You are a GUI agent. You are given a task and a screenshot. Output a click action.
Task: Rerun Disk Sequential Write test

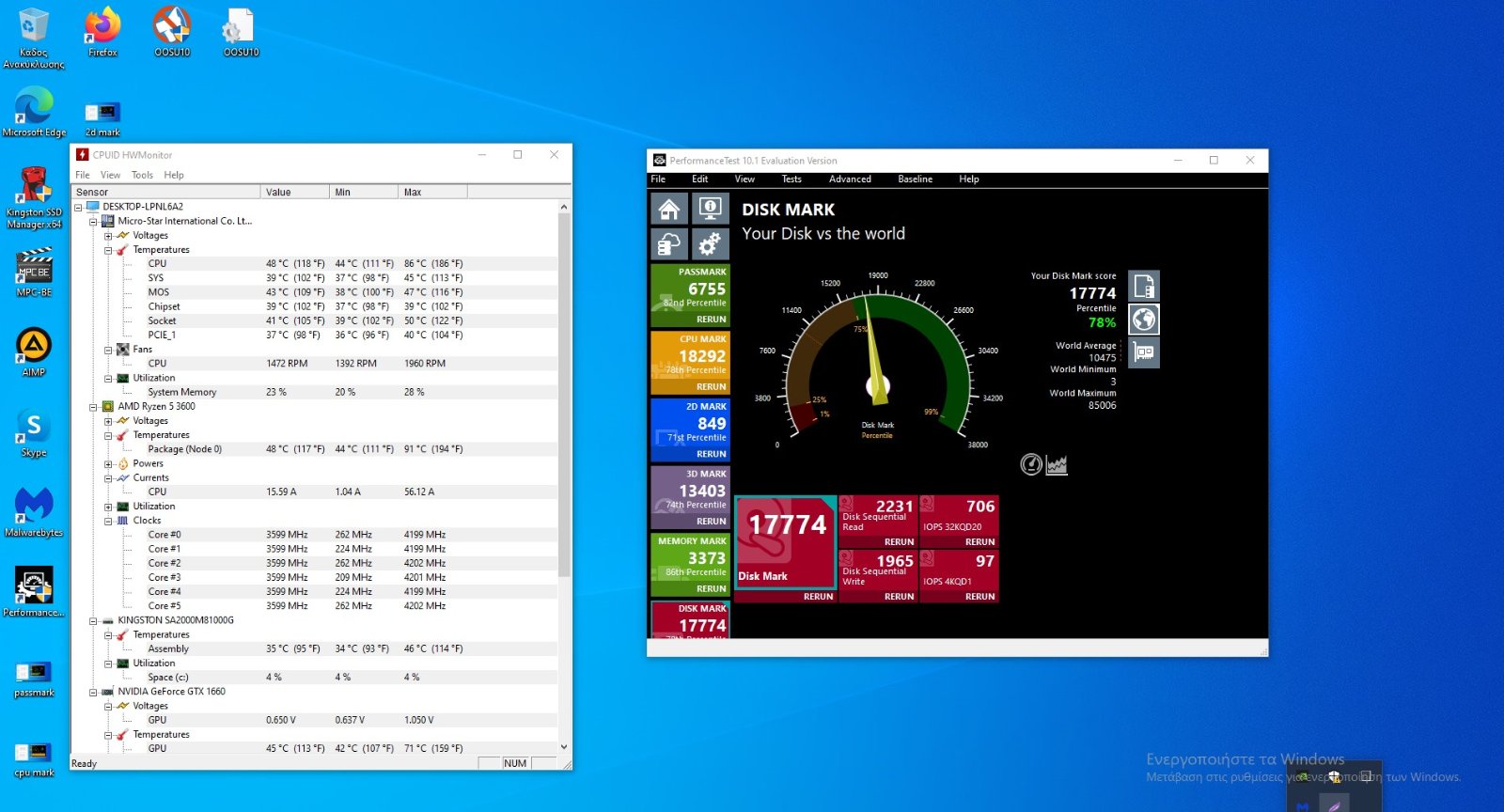coord(899,597)
